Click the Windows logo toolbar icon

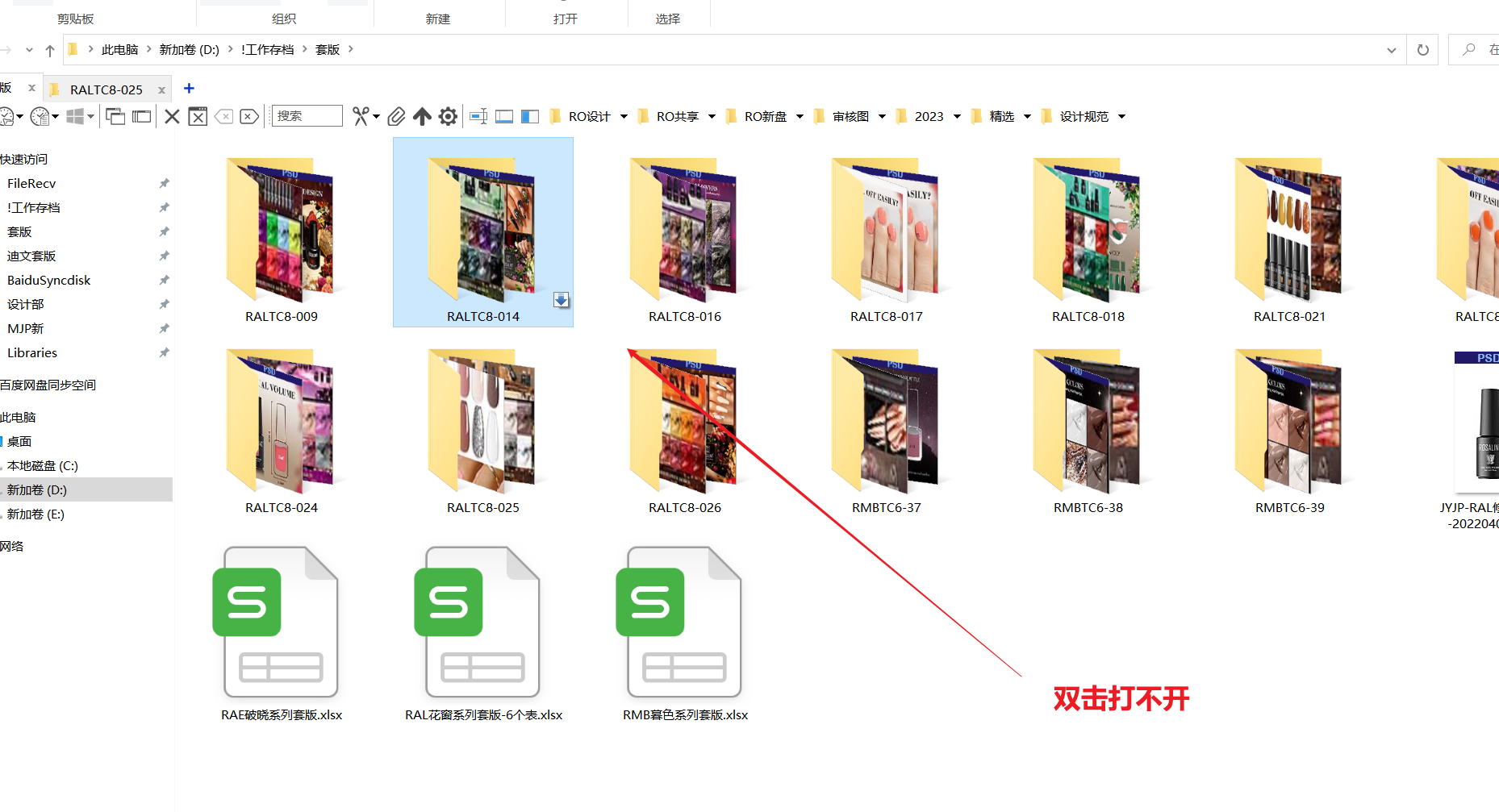tap(75, 117)
